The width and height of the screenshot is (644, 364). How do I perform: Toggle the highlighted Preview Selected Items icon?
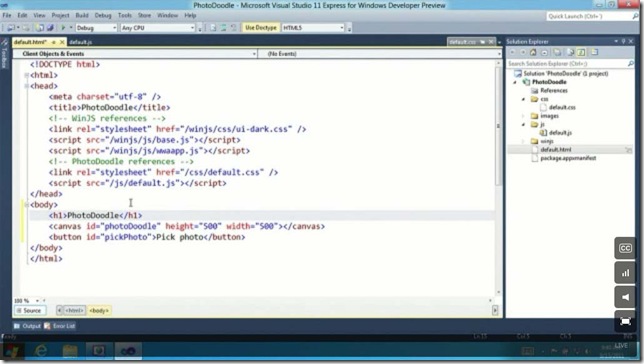point(581,53)
